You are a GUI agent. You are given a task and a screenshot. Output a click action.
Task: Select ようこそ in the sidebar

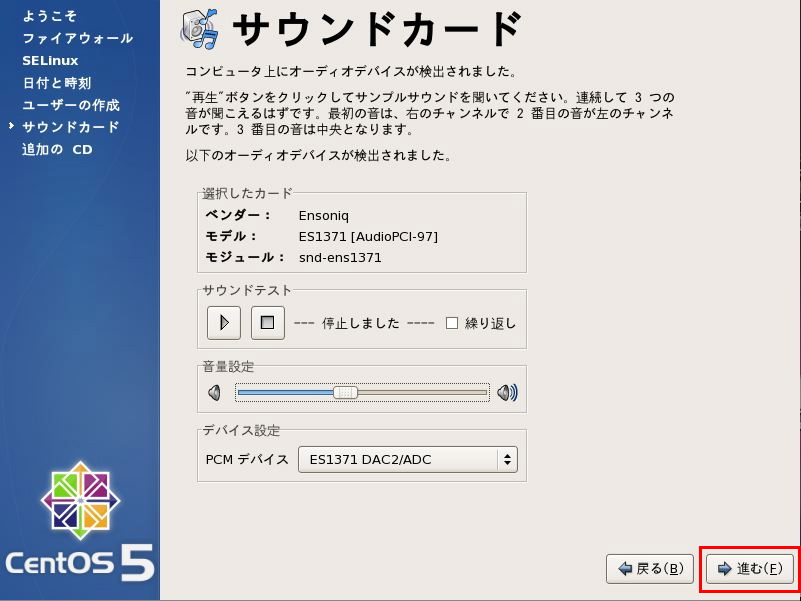[x=50, y=16]
